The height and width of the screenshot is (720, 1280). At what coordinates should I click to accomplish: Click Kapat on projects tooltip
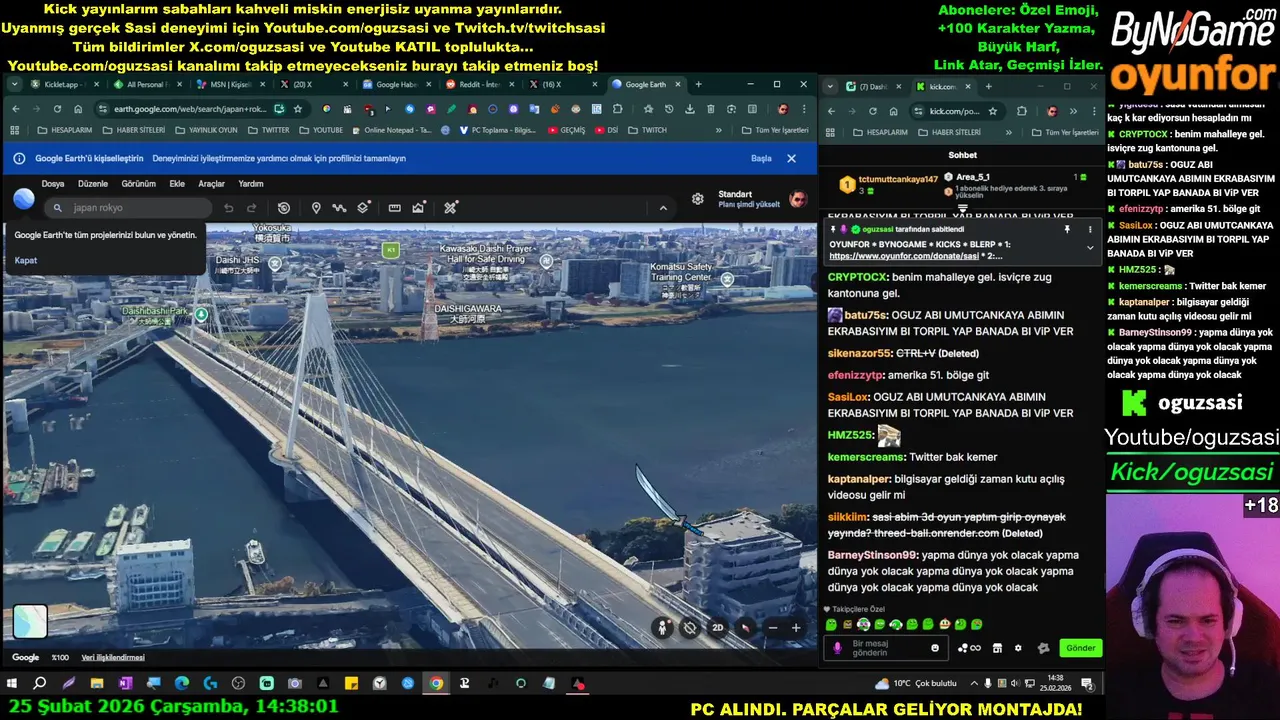point(25,260)
